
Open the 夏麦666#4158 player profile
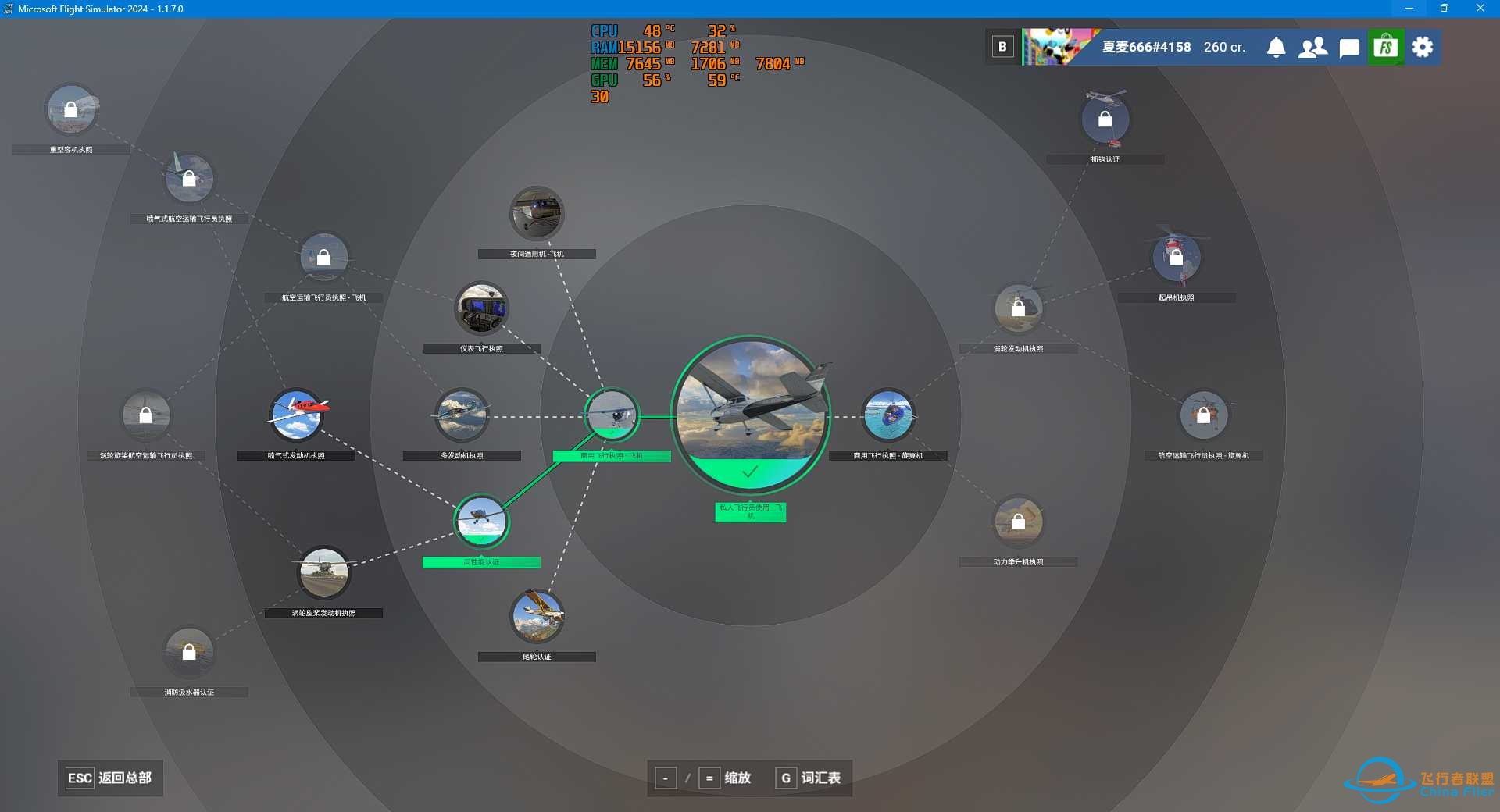[1146, 47]
